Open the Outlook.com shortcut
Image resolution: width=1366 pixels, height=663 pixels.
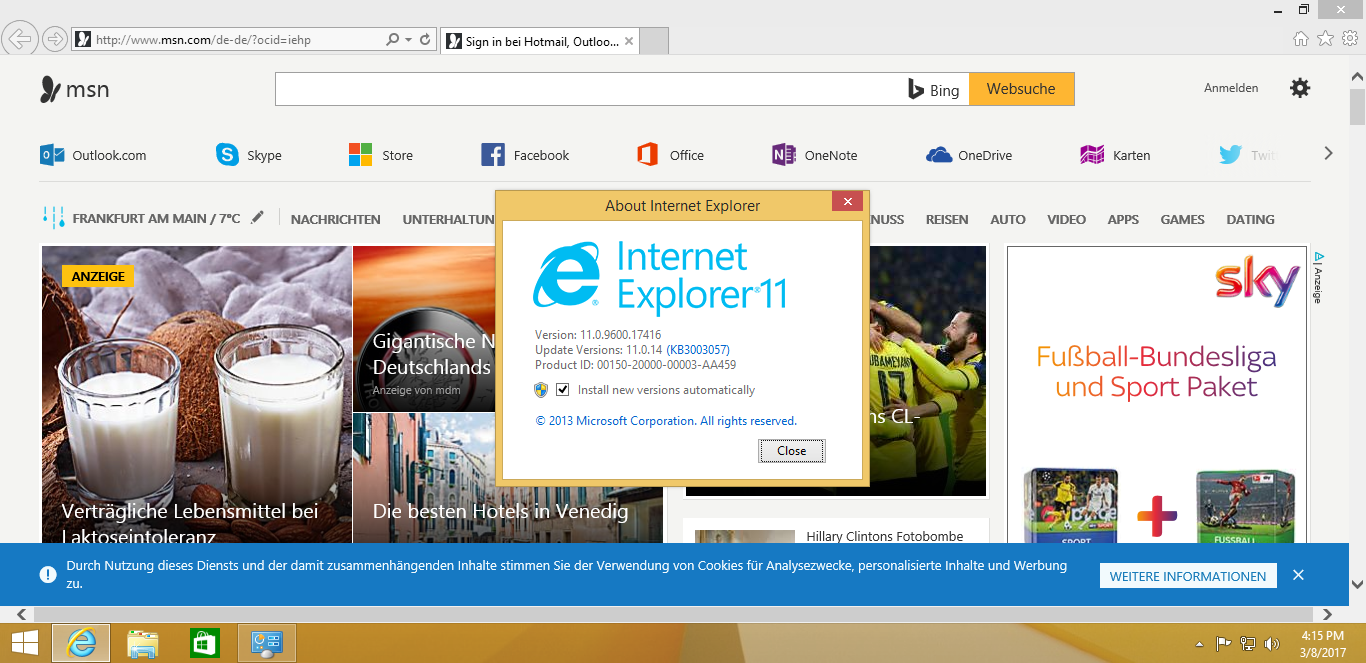point(93,155)
